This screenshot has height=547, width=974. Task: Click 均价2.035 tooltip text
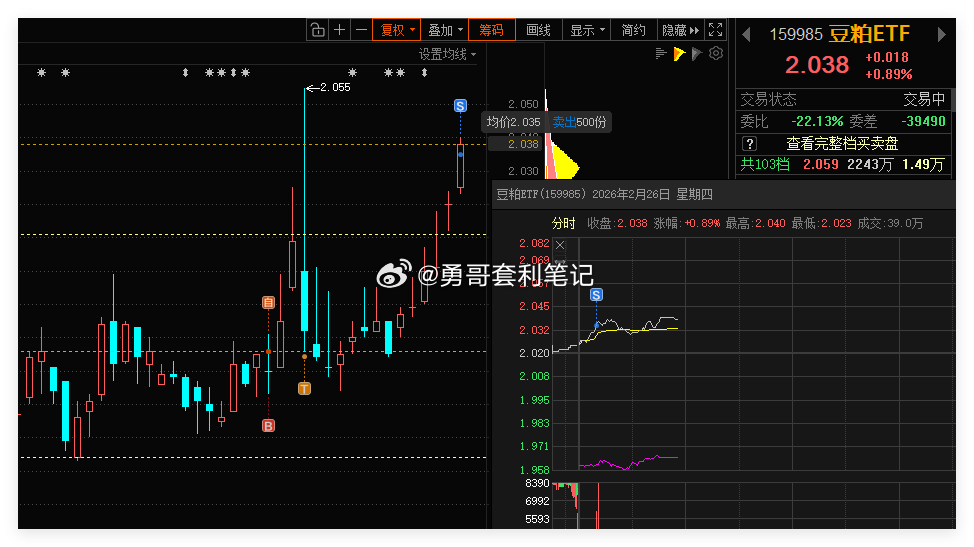pos(513,122)
